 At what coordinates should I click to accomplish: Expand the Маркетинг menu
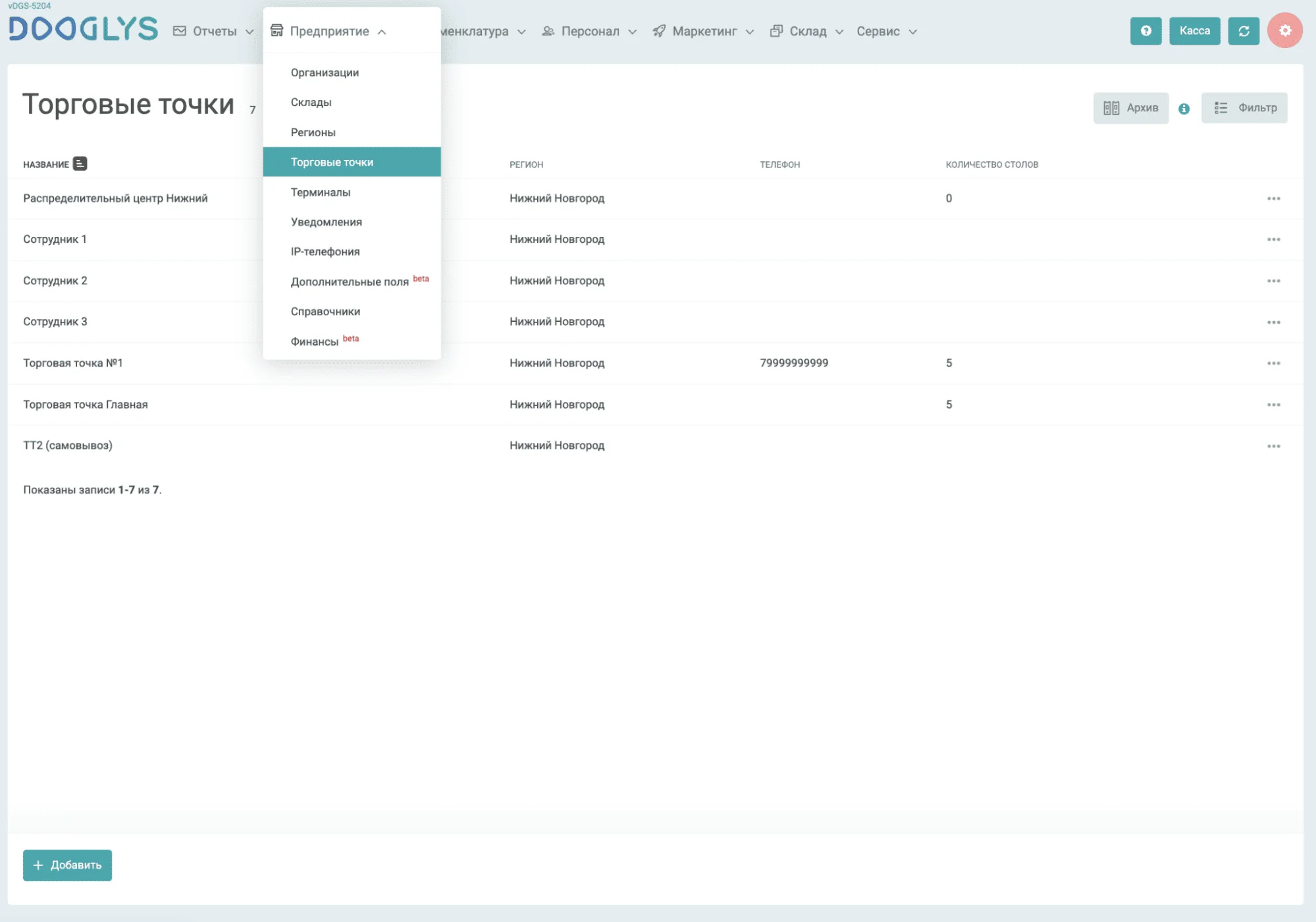coord(703,31)
